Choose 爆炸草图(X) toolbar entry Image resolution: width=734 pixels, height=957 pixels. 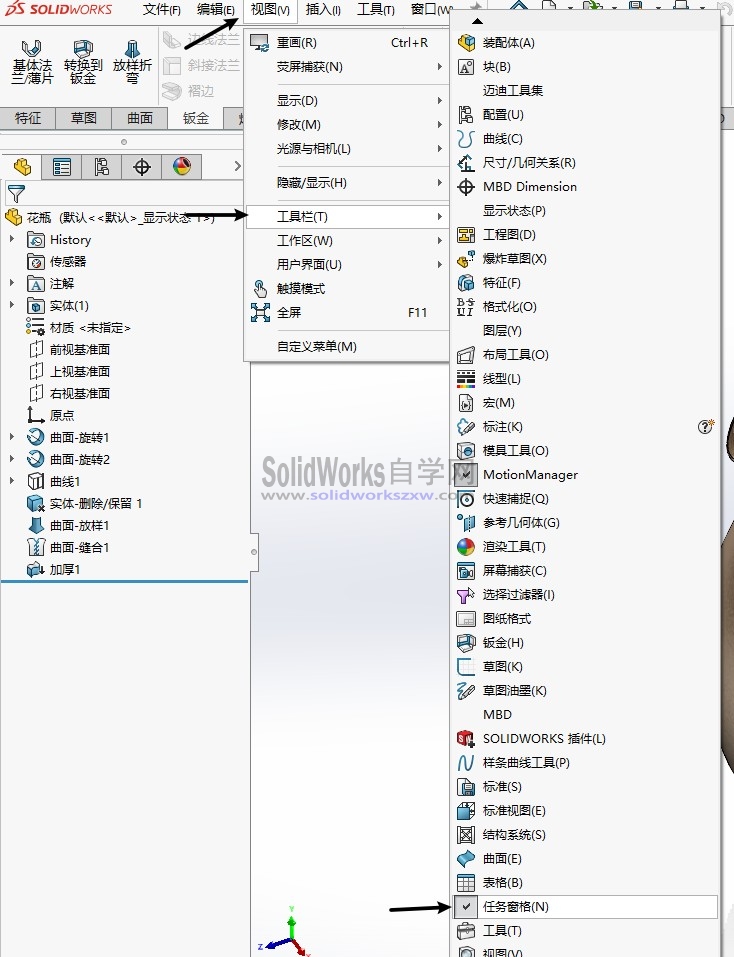click(585, 259)
